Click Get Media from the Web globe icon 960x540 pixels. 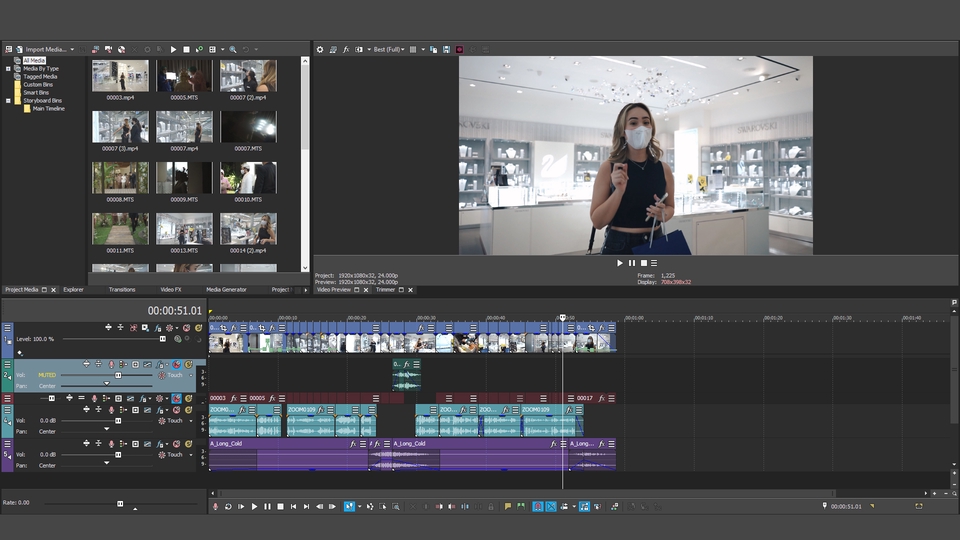pyautogui.click(x=122, y=50)
